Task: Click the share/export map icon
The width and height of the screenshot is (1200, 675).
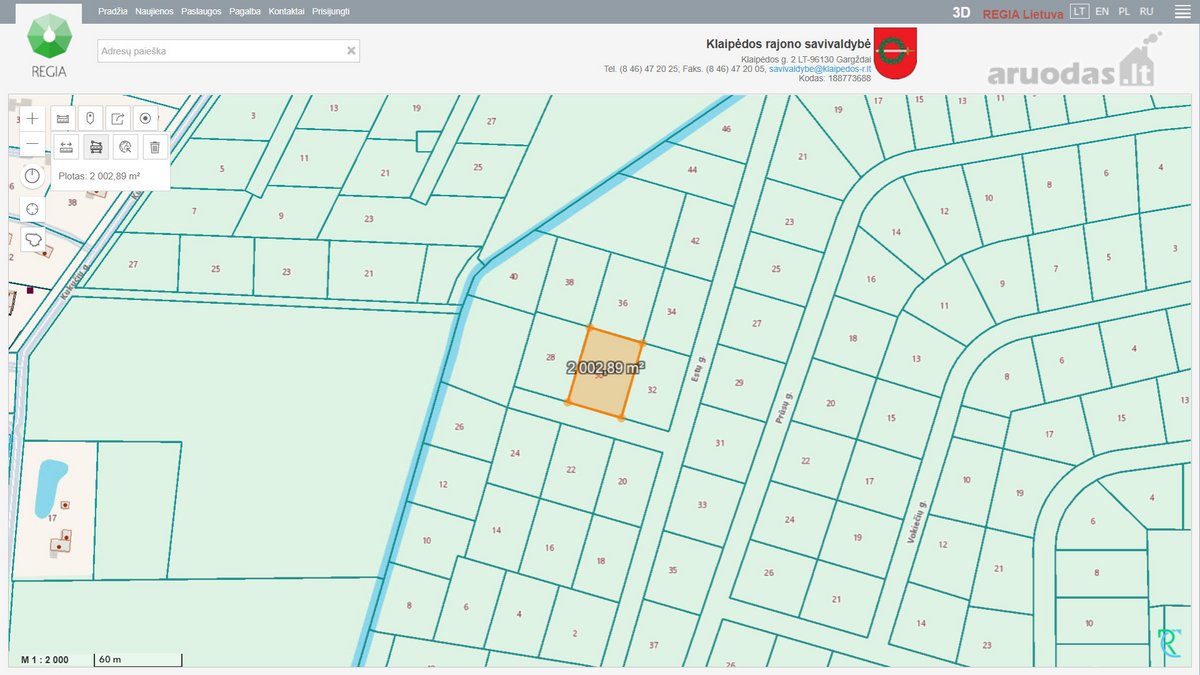Action: click(118, 118)
